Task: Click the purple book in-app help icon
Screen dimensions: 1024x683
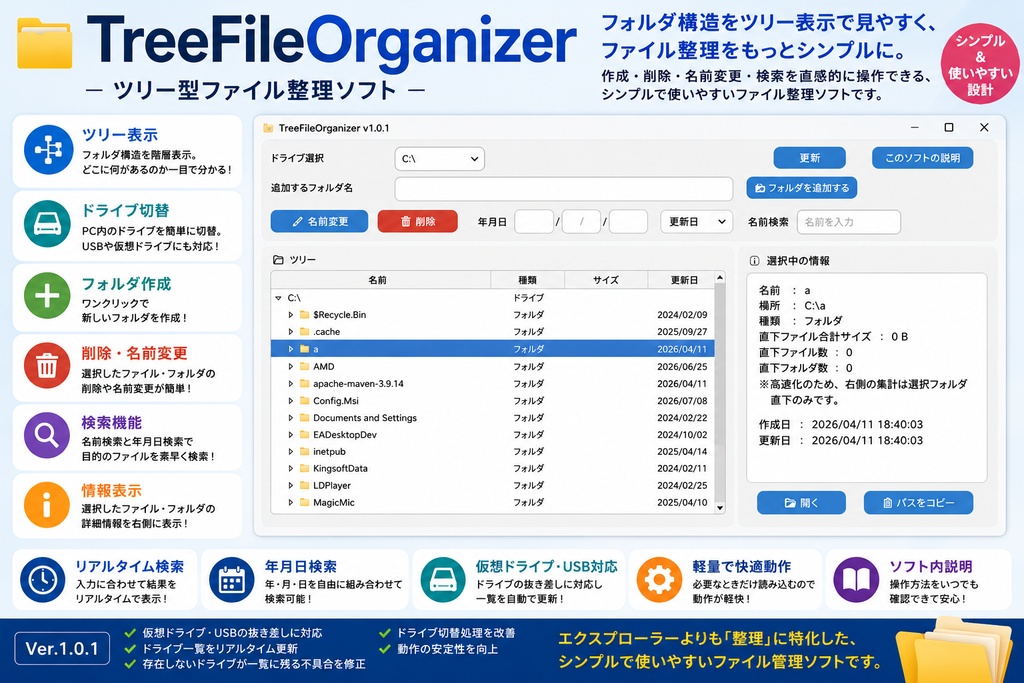Action: click(x=856, y=580)
